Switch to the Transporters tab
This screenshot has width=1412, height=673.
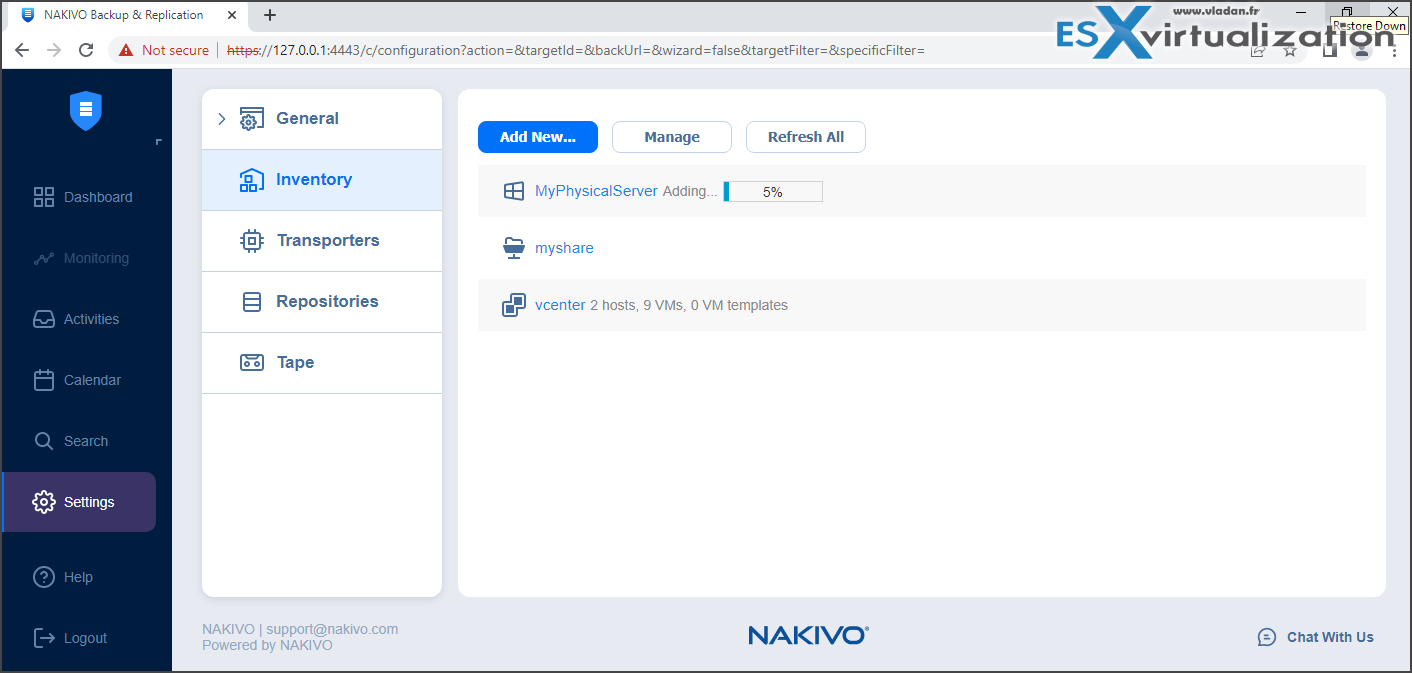click(322, 241)
